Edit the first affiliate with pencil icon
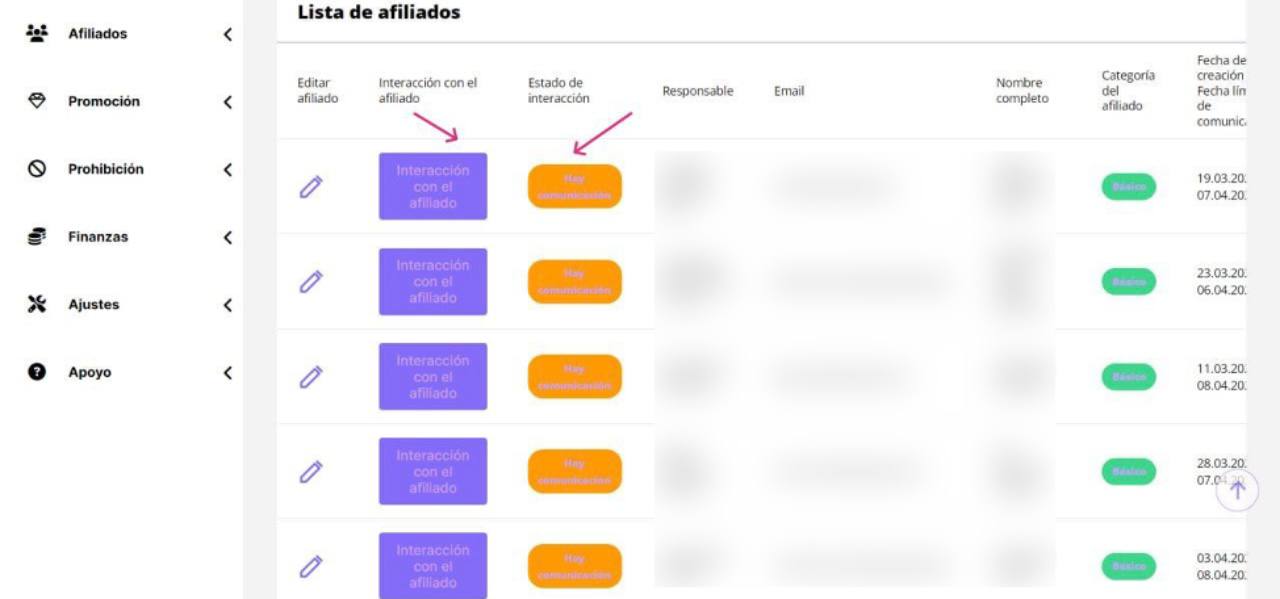1280x599 pixels. click(311, 186)
